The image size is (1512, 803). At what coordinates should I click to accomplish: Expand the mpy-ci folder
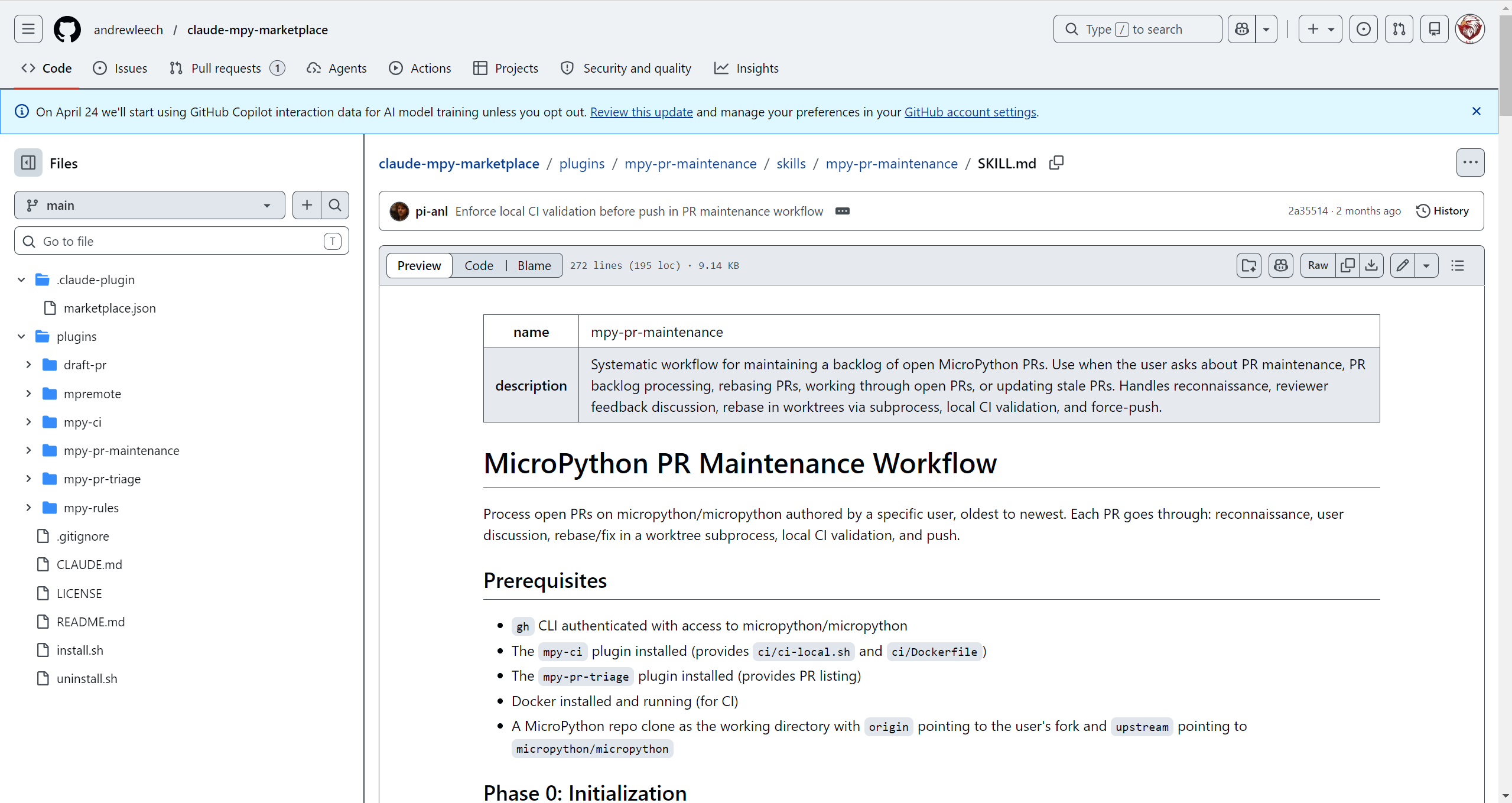click(x=28, y=422)
